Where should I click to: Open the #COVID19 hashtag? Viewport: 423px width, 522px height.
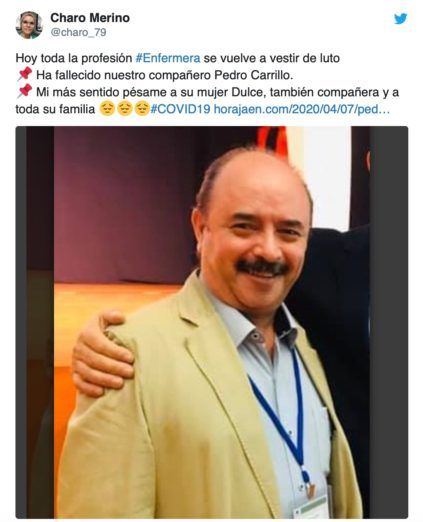180,109
